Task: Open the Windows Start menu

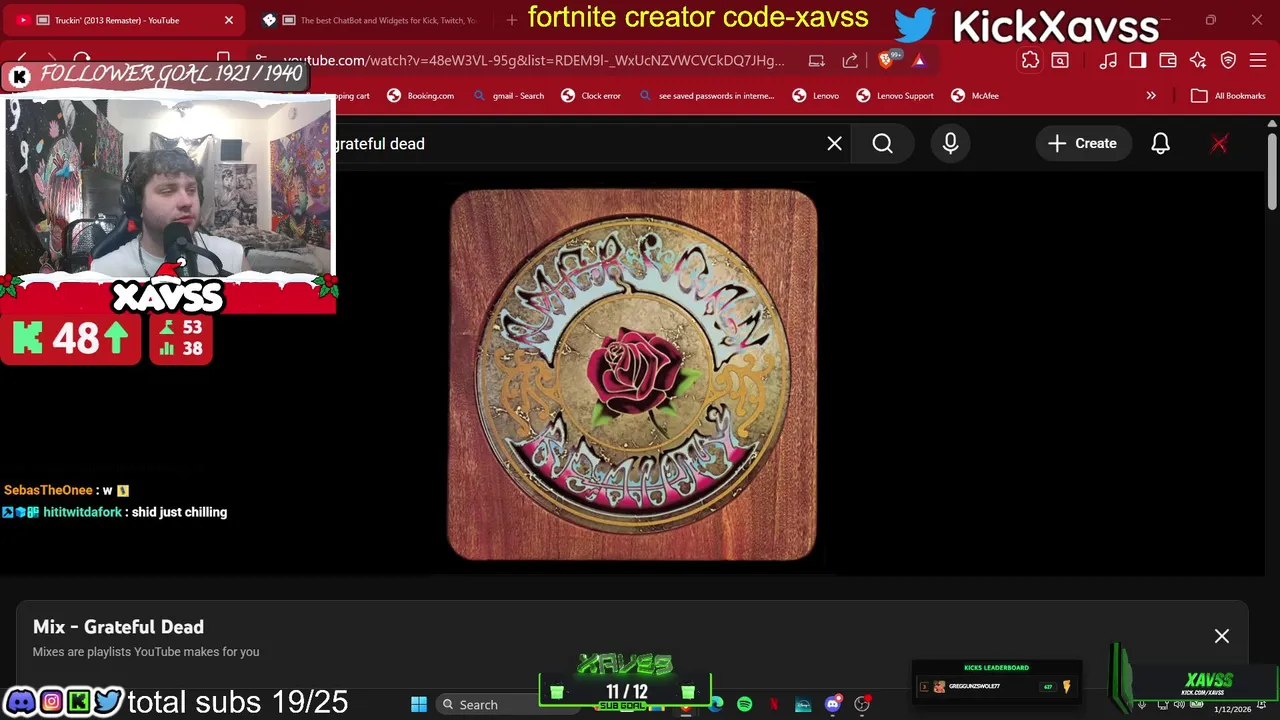Action: click(x=419, y=705)
